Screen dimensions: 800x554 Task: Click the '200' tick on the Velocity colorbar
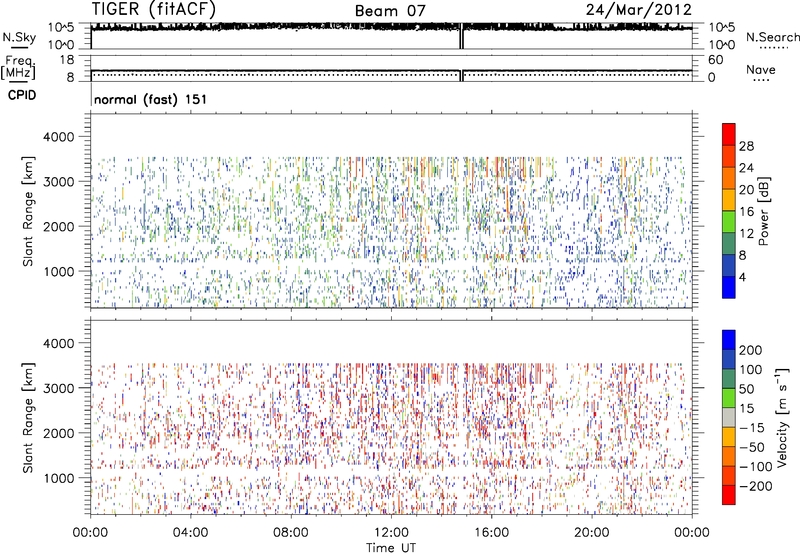[x=751, y=350]
